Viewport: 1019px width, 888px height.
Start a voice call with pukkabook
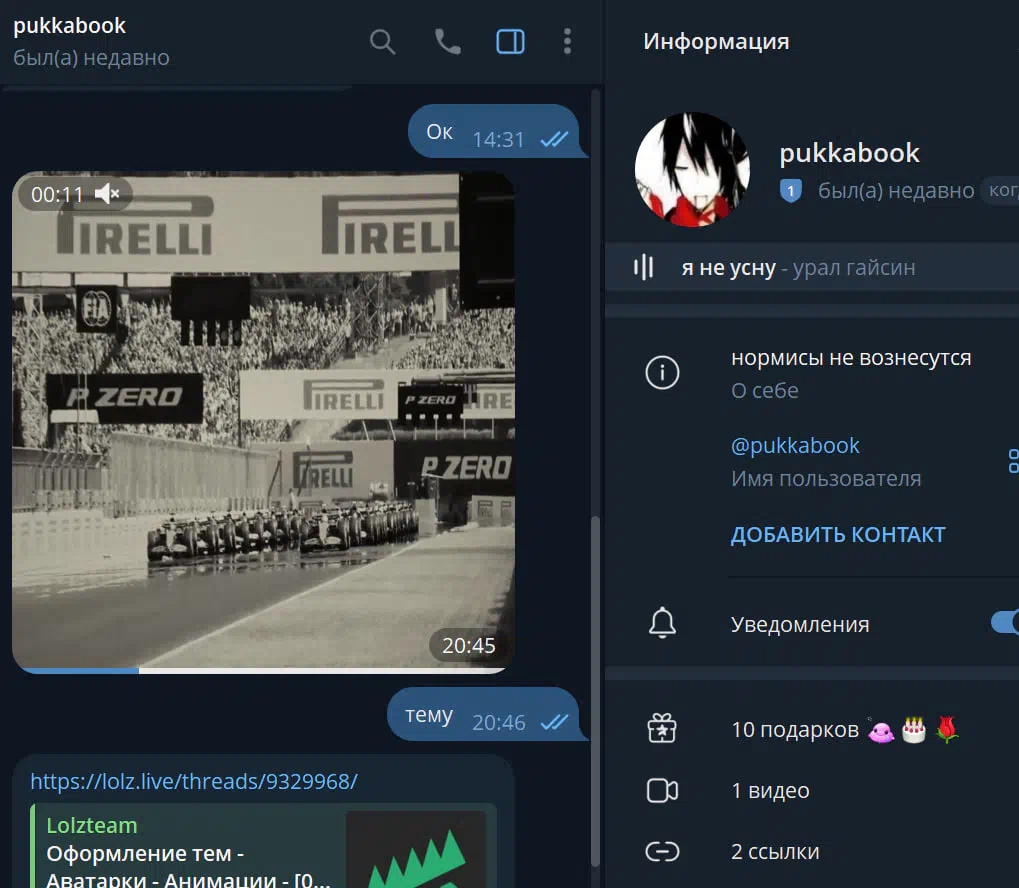pyautogui.click(x=446, y=42)
